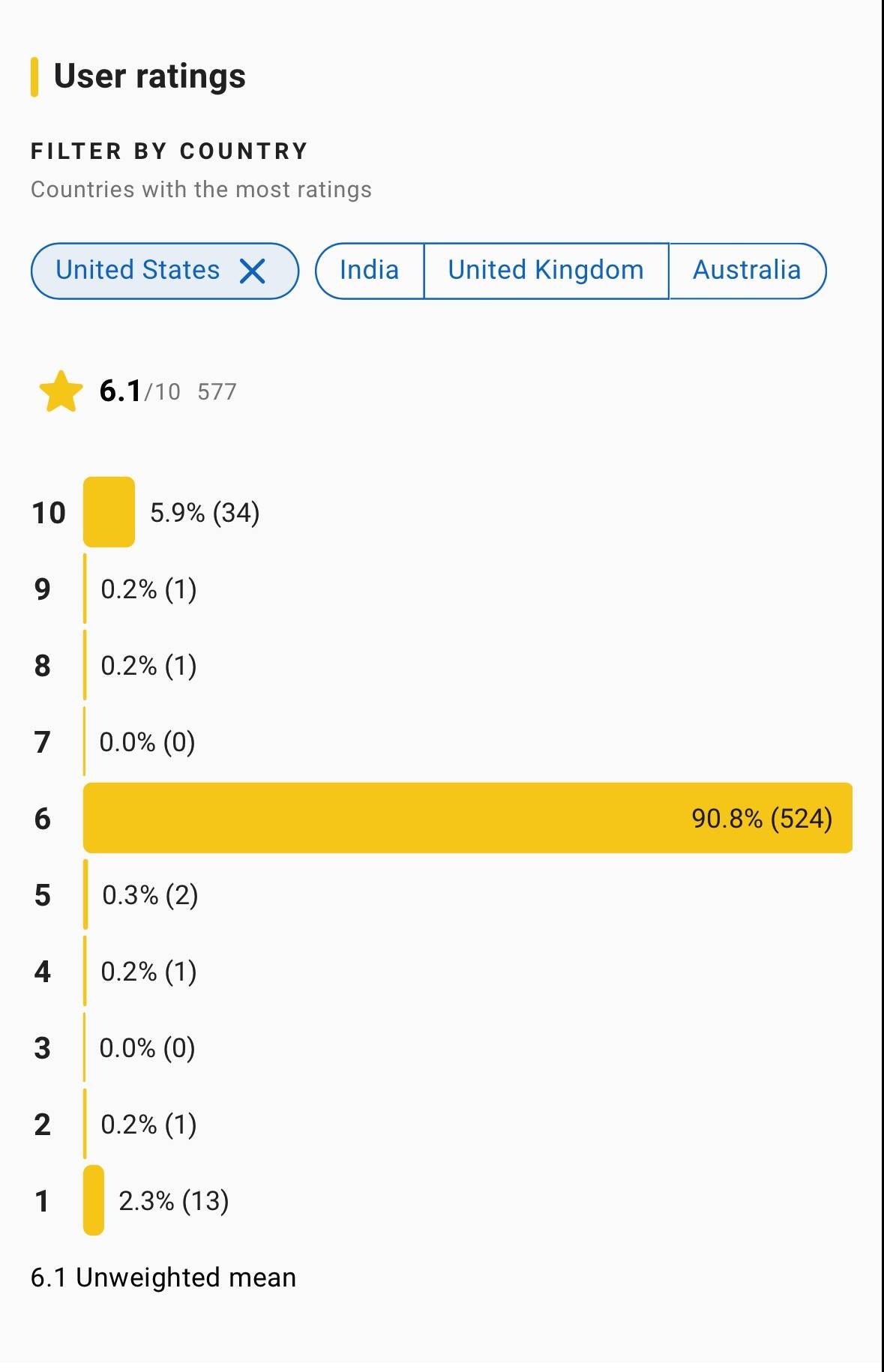Viewport: 884px width, 1372px height.
Task: Select the 5-star rating row showing 0.3%
Action: coord(149,895)
